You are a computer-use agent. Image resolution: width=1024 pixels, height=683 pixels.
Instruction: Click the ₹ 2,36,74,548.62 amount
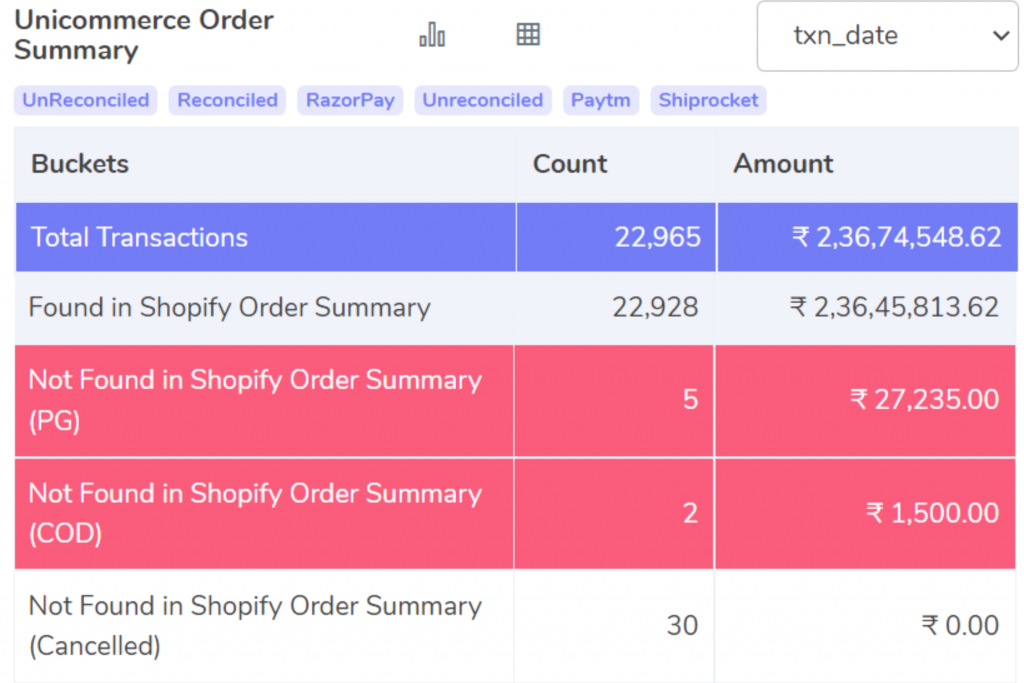896,237
